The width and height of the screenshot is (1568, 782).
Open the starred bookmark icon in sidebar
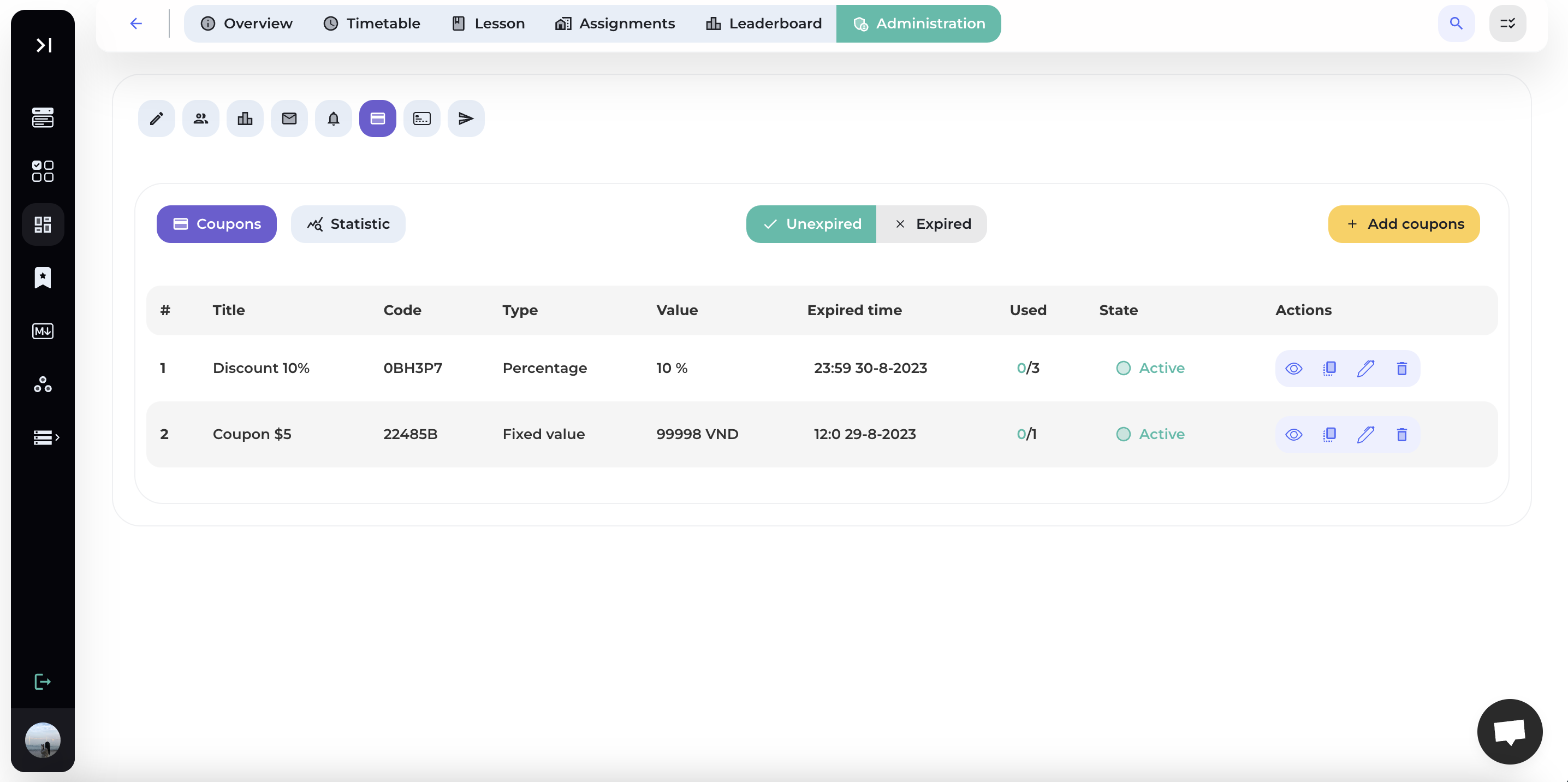[x=43, y=277]
